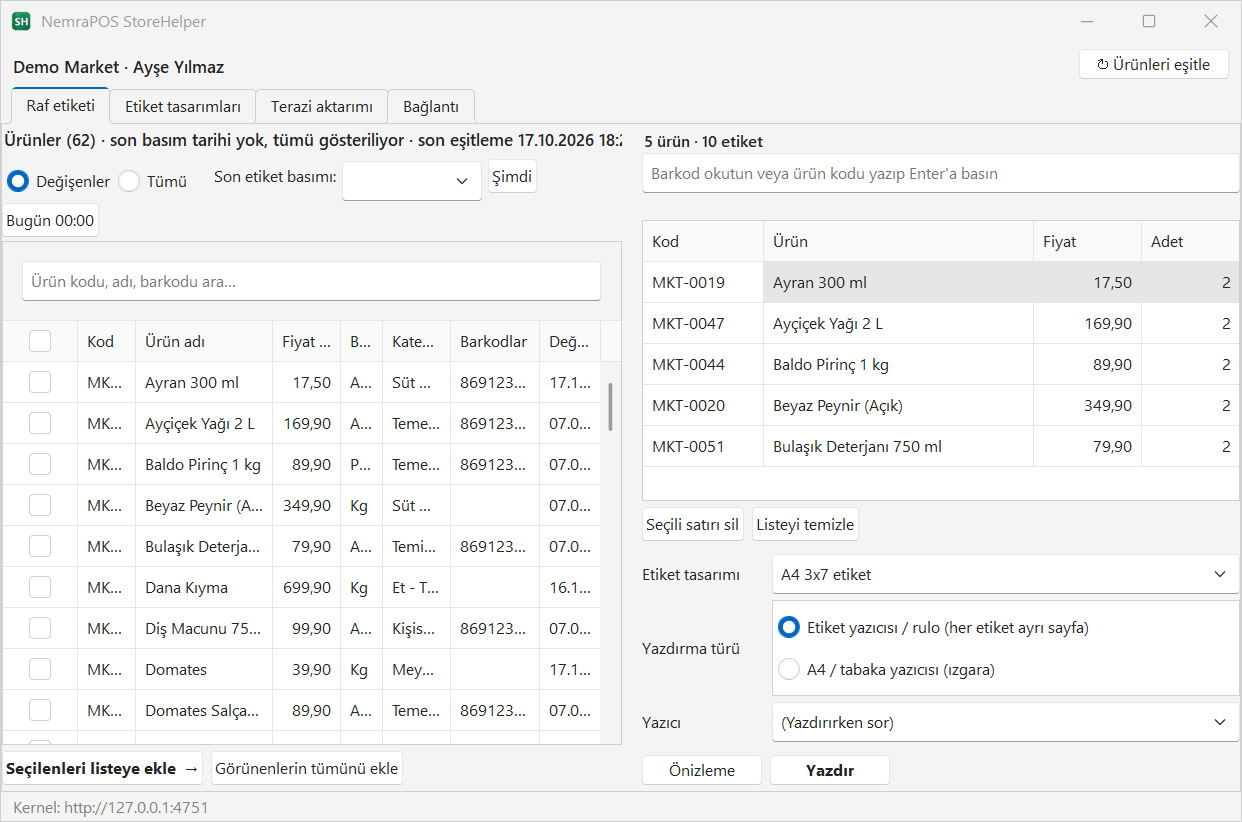Click the MKT-0020 code cell
The width and height of the screenshot is (1242, 822).
point(703,405)
